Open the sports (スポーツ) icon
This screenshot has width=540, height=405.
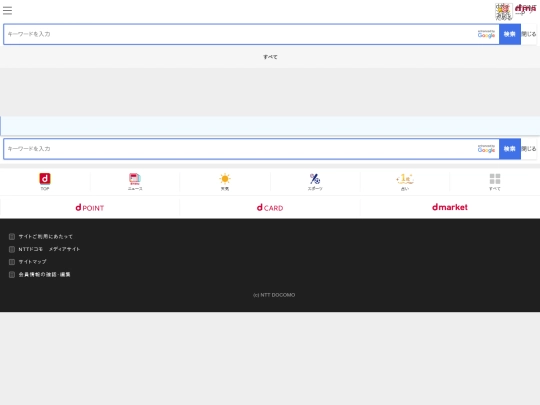[315, 179]
